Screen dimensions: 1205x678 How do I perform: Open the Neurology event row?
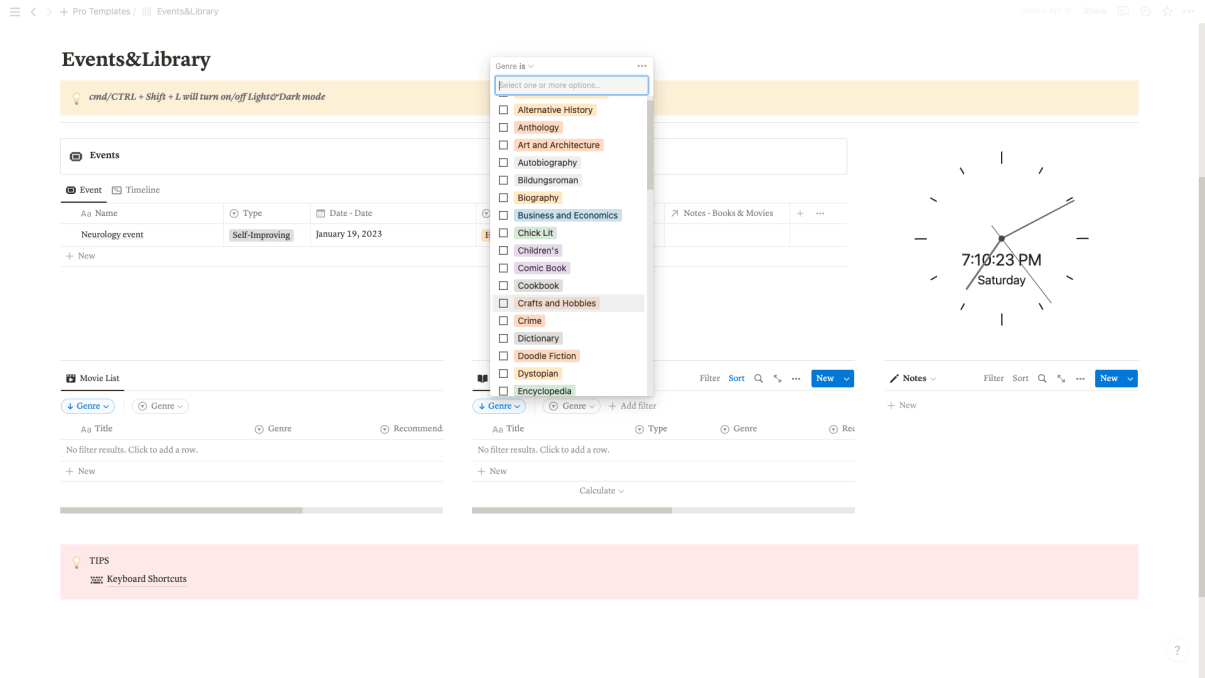coord(112,235)
